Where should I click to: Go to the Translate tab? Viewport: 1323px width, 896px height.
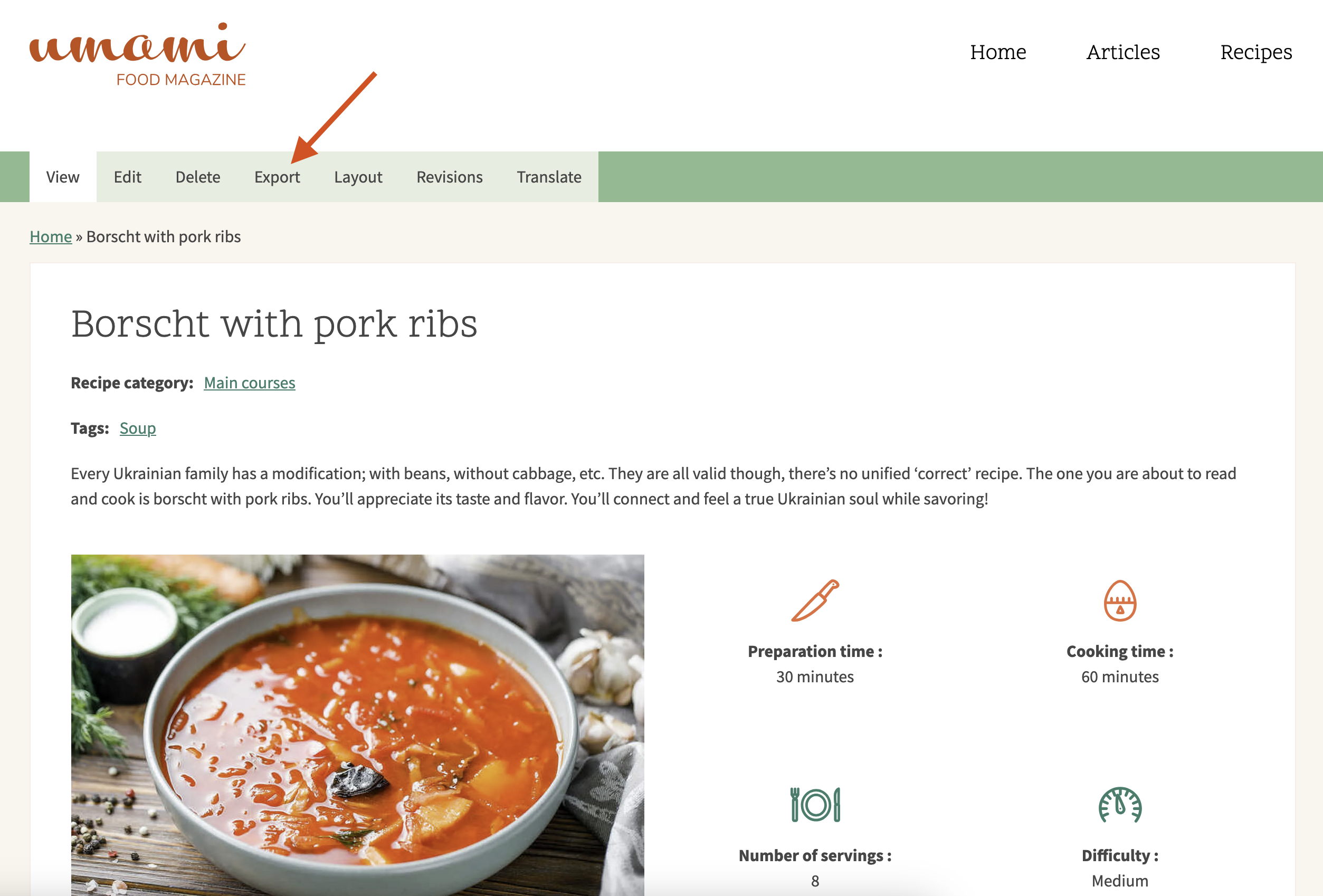click(549, 177)
